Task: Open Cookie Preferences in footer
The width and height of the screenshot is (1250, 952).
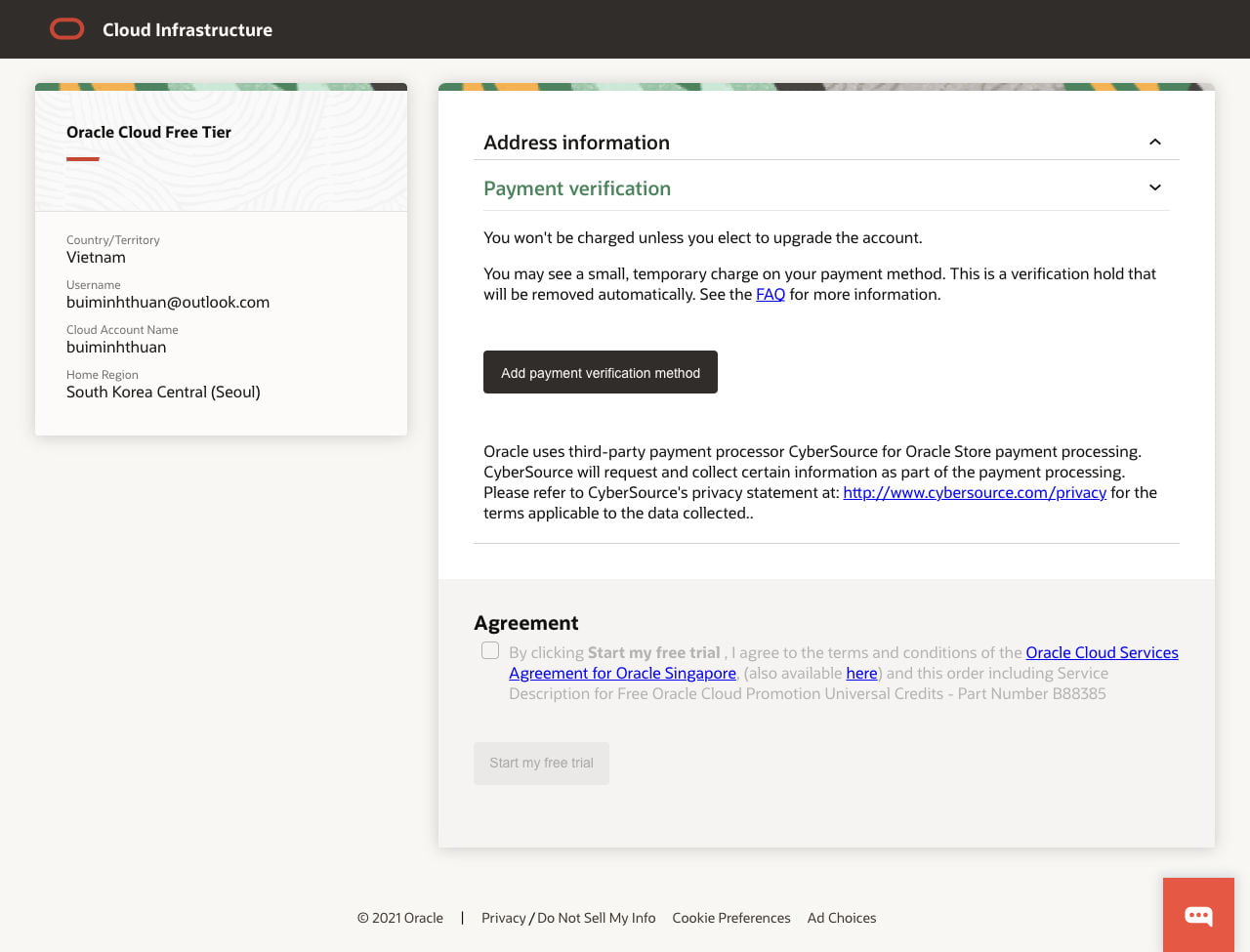Action: coord(731,918)
